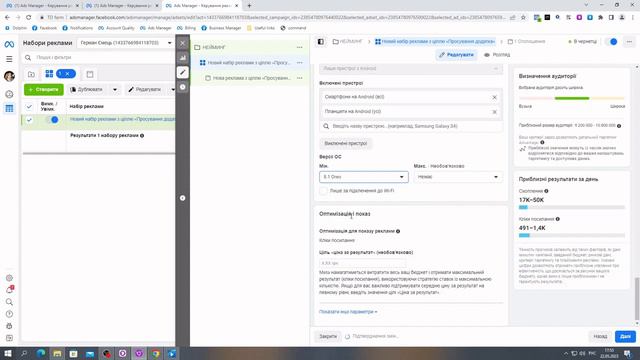Screen dimensions: 640x360
Task: Close the editing pane with the X on dark strip
Action: 182,43
